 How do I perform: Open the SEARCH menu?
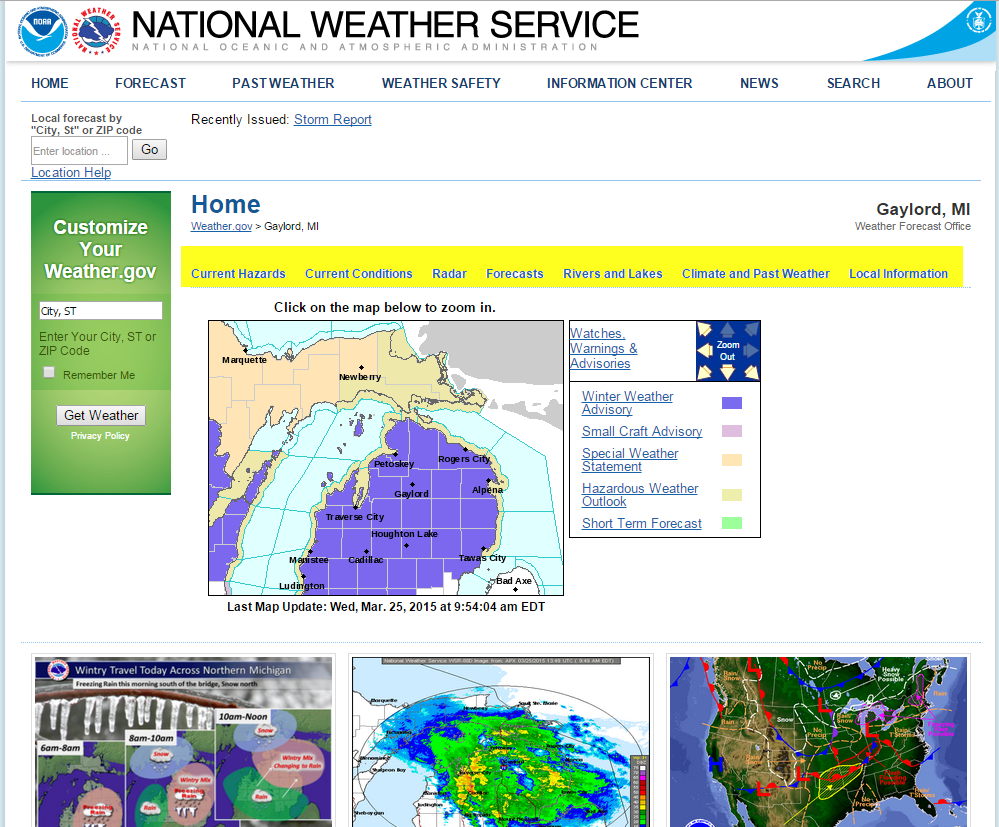point(853,83)
